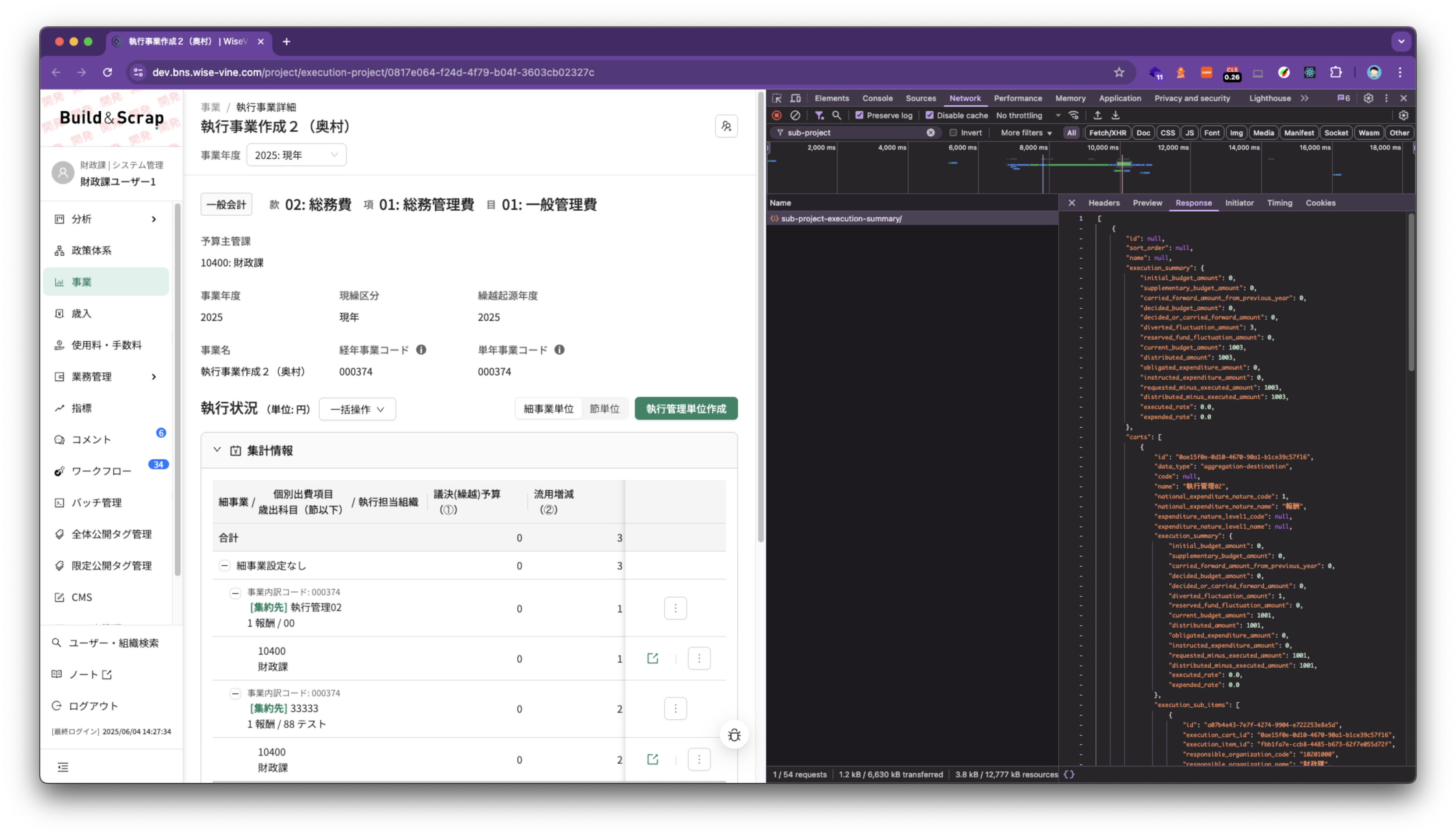Image resolution: width=1456 pixels, height=836 pixels.
Task: Open the No throttling dropdown
Action: 1028,115
